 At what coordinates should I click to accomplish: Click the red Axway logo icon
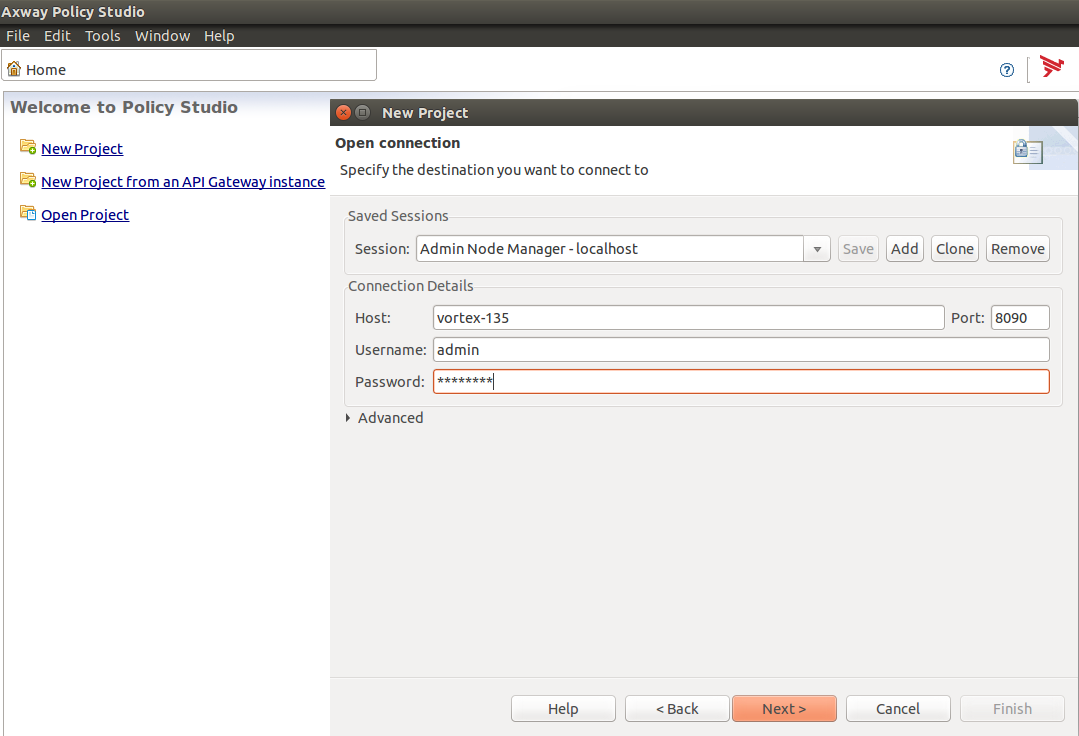tap(1051, 67)
